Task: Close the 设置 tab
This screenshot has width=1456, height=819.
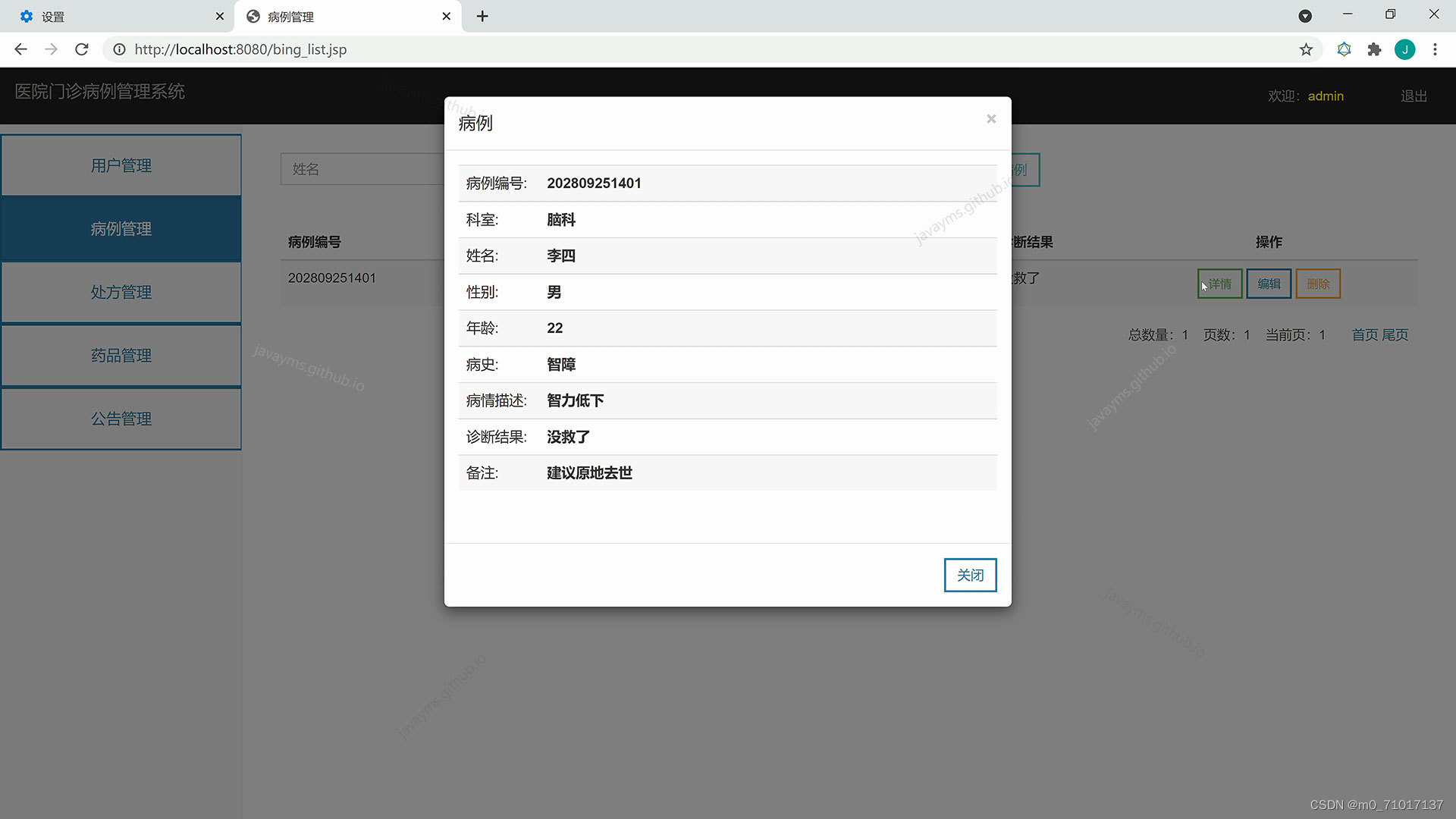Action: 220,16
